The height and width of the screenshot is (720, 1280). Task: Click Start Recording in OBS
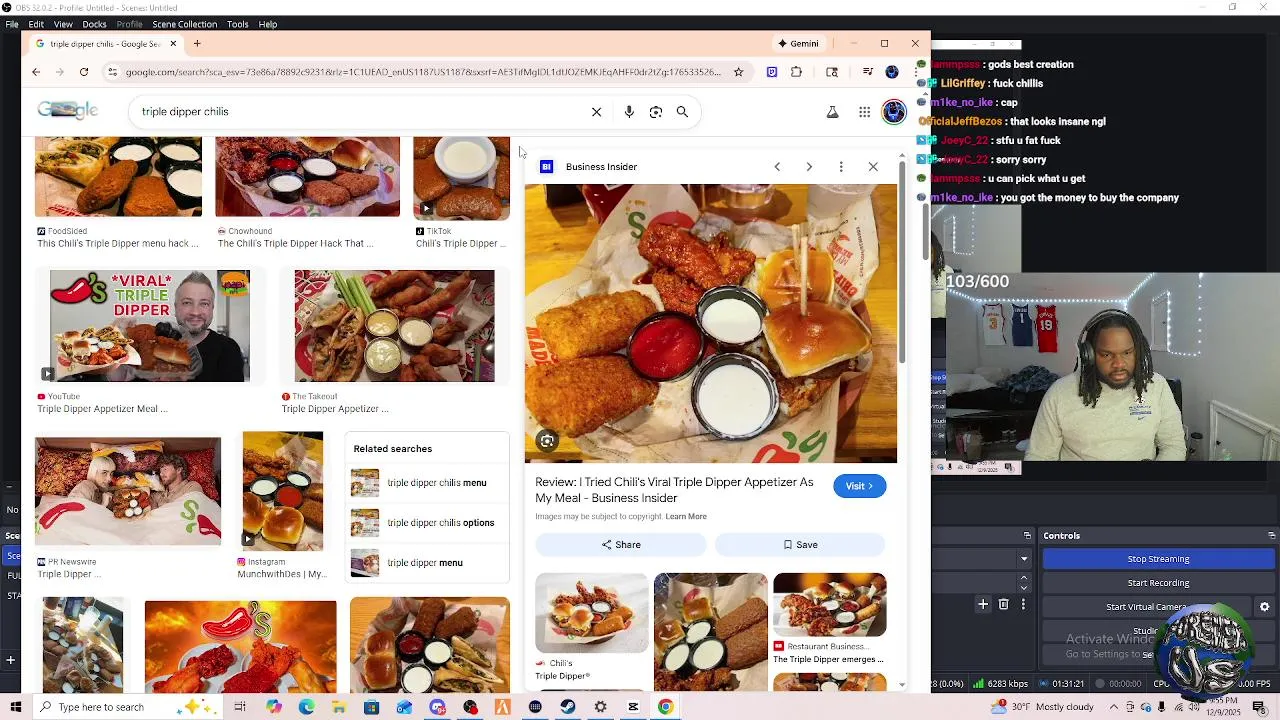point(1159,583)
